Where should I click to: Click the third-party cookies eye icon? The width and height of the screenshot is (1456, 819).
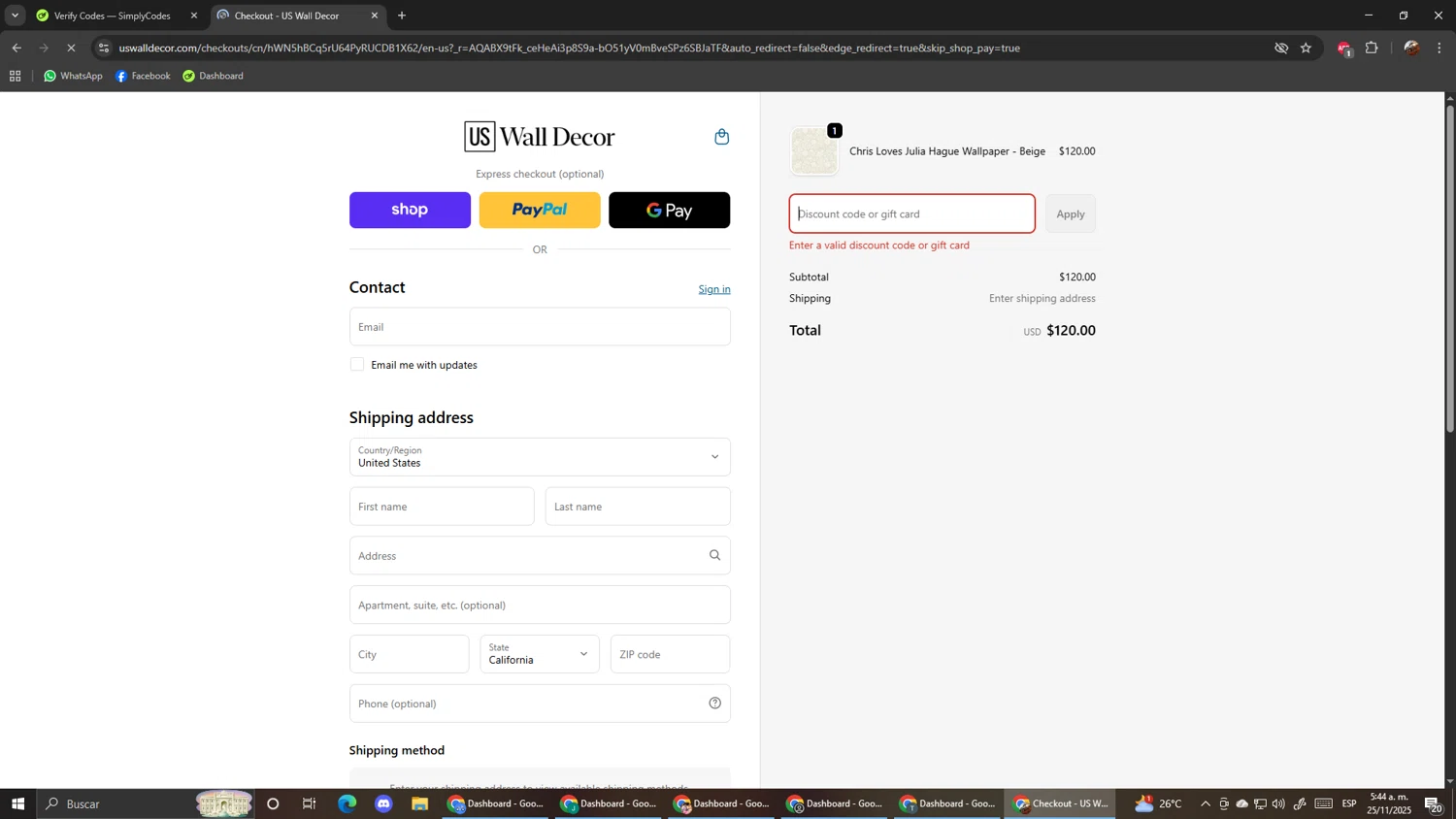(x=1281, y=48)
